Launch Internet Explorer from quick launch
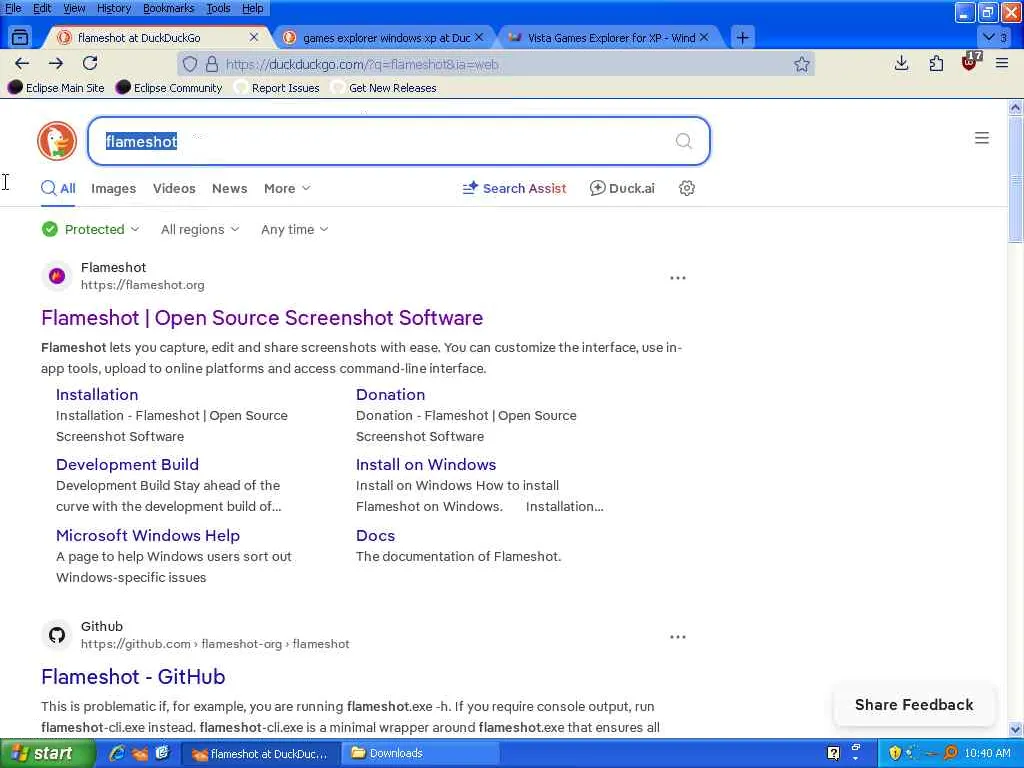 click(118, 753)
